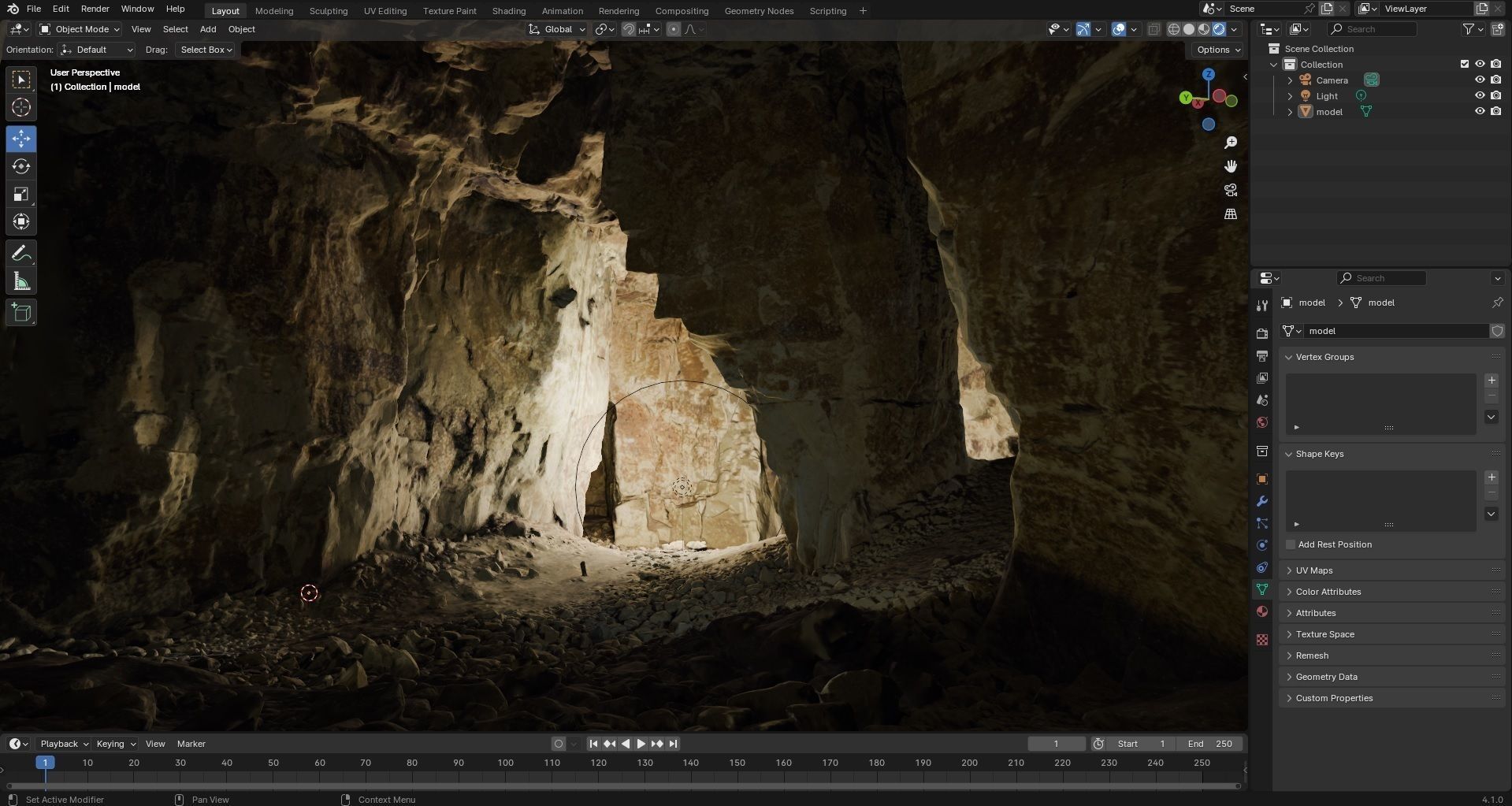Screen dimensions: 1512x806
Task: Open the Add menu in viewport header
Action: pos(208,29)
